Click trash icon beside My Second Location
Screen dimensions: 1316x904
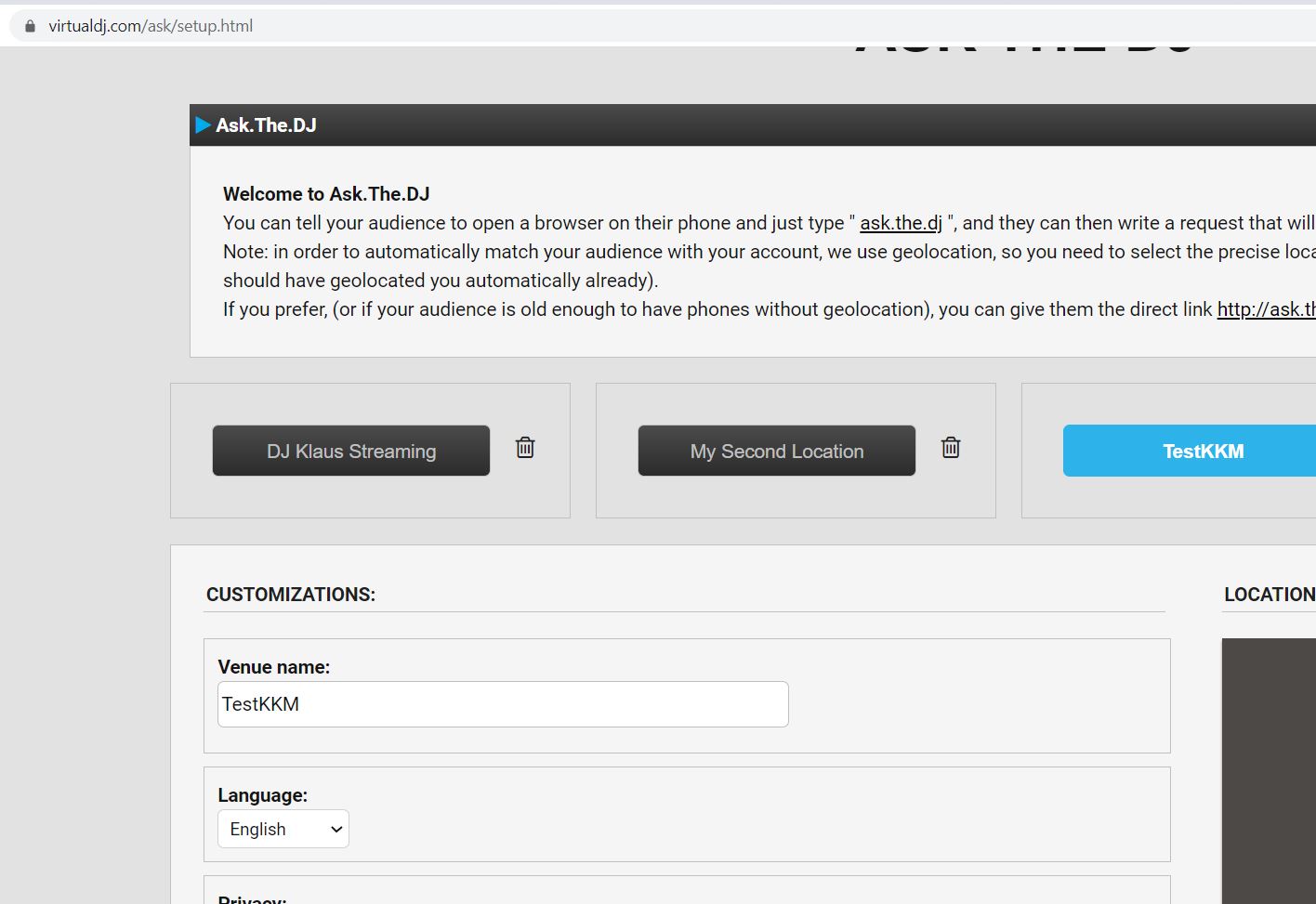point(951,448)
